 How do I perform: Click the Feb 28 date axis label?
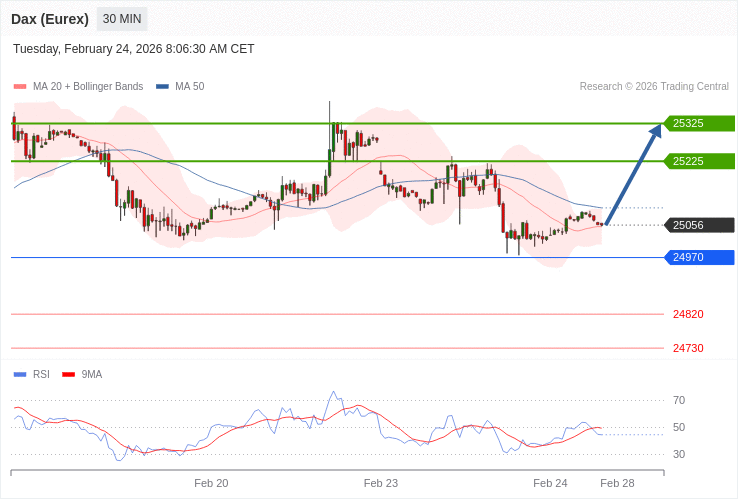[x=617, y=483]
